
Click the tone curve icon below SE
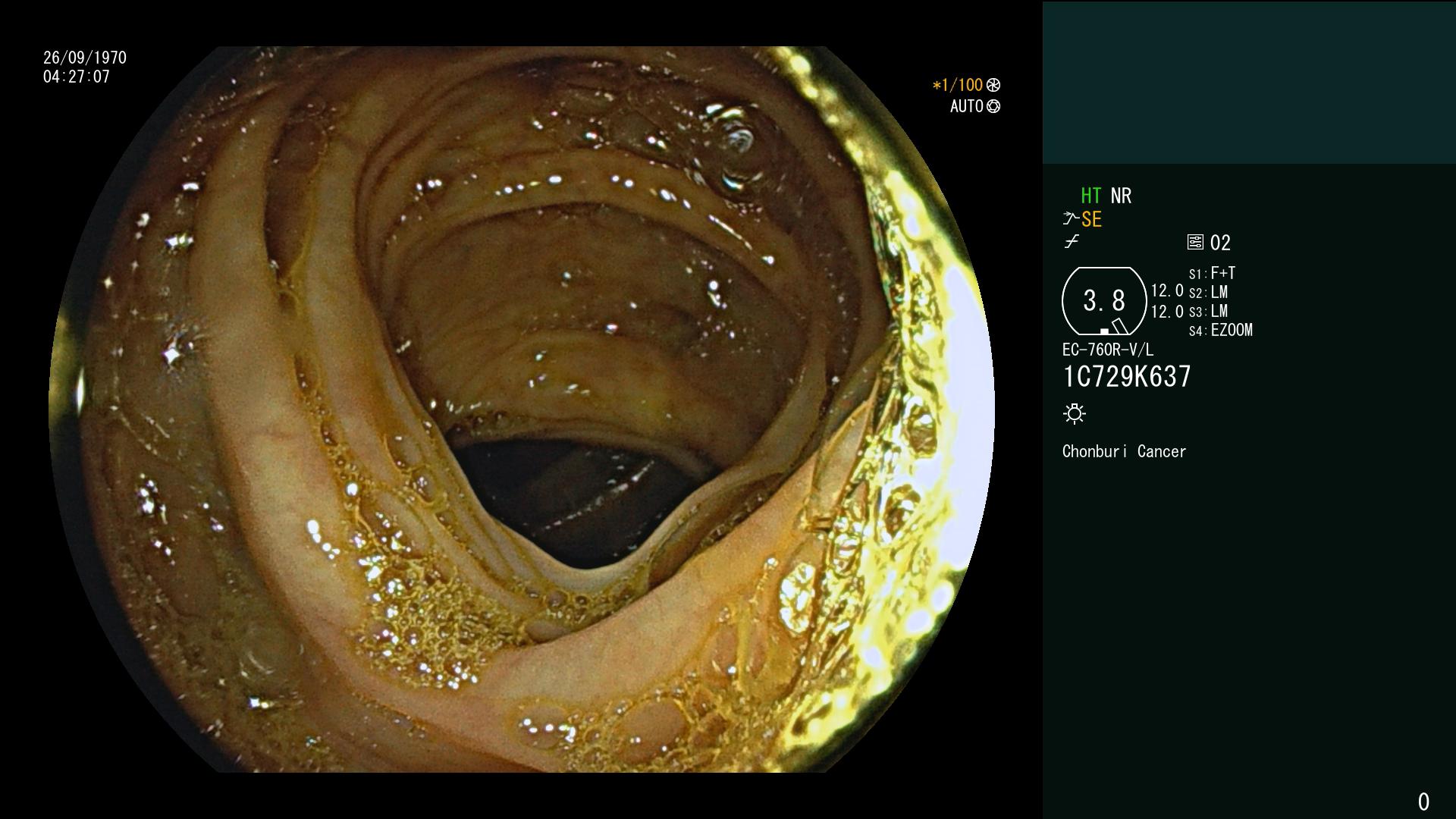coord(1072,242)
